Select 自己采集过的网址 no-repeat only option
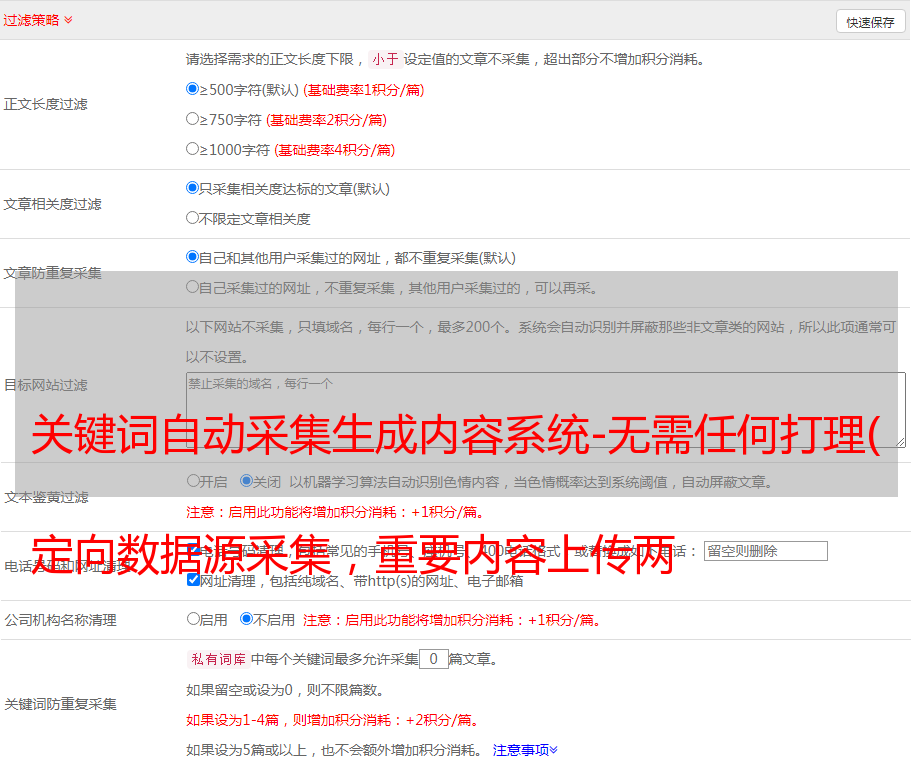The width and height of the screenshot is (912, 768). pyautogui.click(x=193, y=287)
